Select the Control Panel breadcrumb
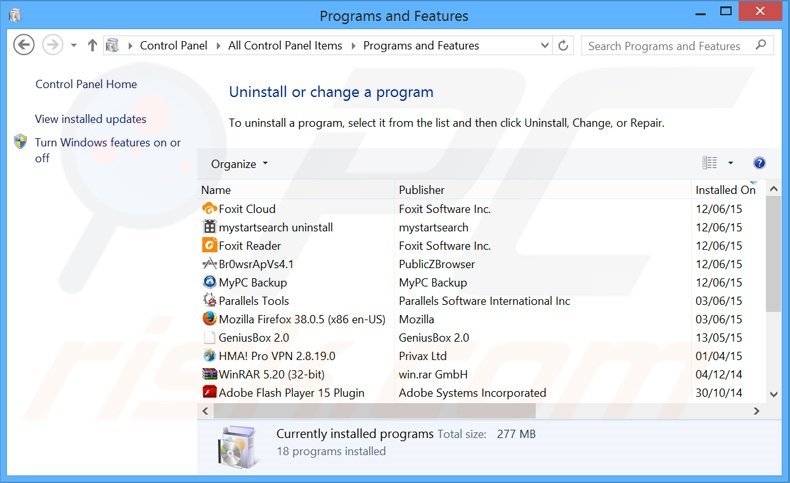Viewport: 790px width, 483px height. point(173,45)
